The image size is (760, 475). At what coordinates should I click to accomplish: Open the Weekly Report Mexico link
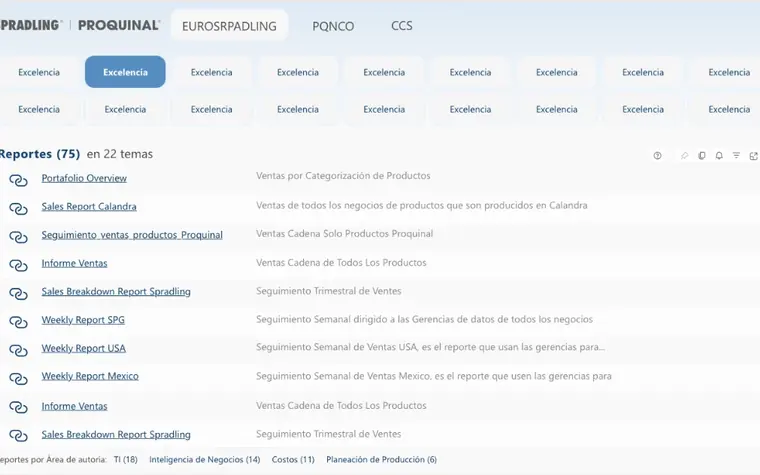pyautogui.click(x=90, y=376)
